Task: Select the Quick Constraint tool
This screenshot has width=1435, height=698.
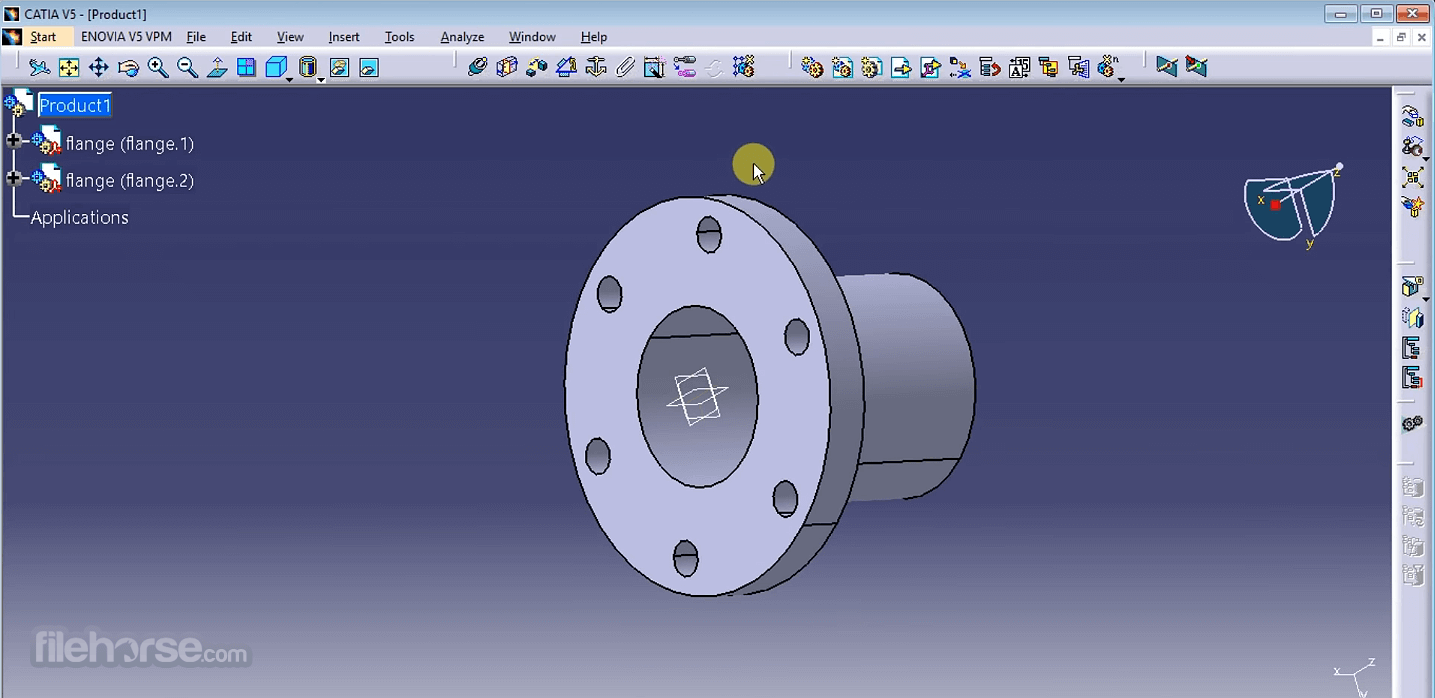Action: (655, 67)
